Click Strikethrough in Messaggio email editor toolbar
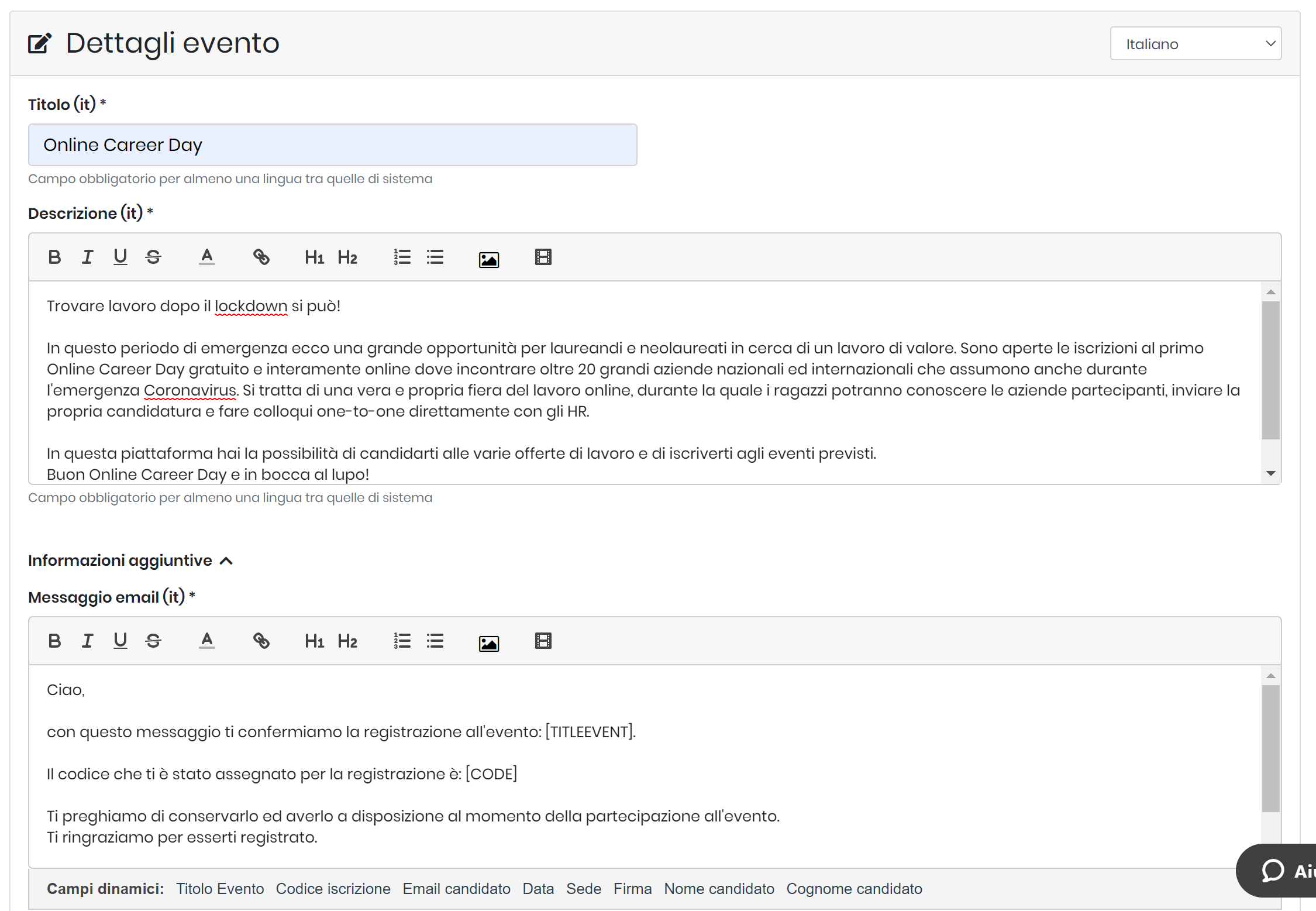1316x911 pixels. [x=153, y=641]
